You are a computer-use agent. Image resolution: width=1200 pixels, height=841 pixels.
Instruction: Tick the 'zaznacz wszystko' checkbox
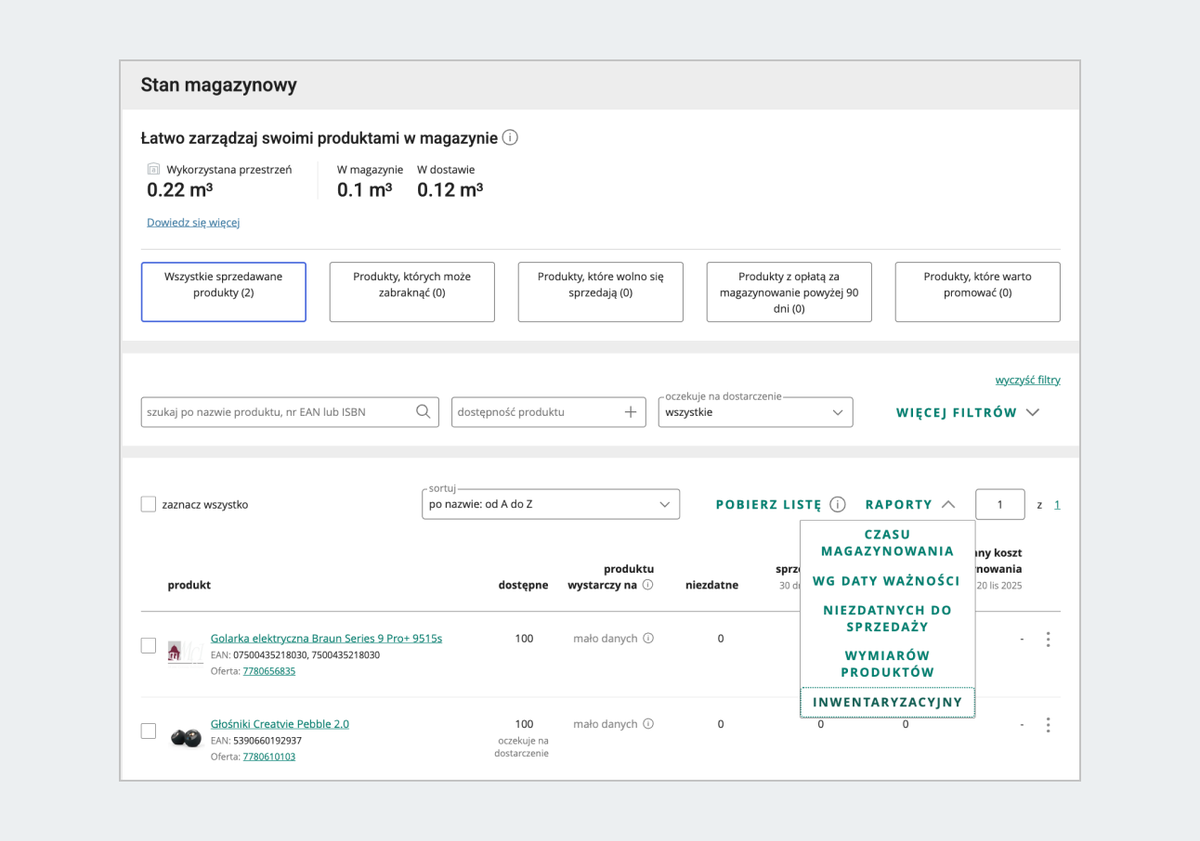[x=148, y=505]
